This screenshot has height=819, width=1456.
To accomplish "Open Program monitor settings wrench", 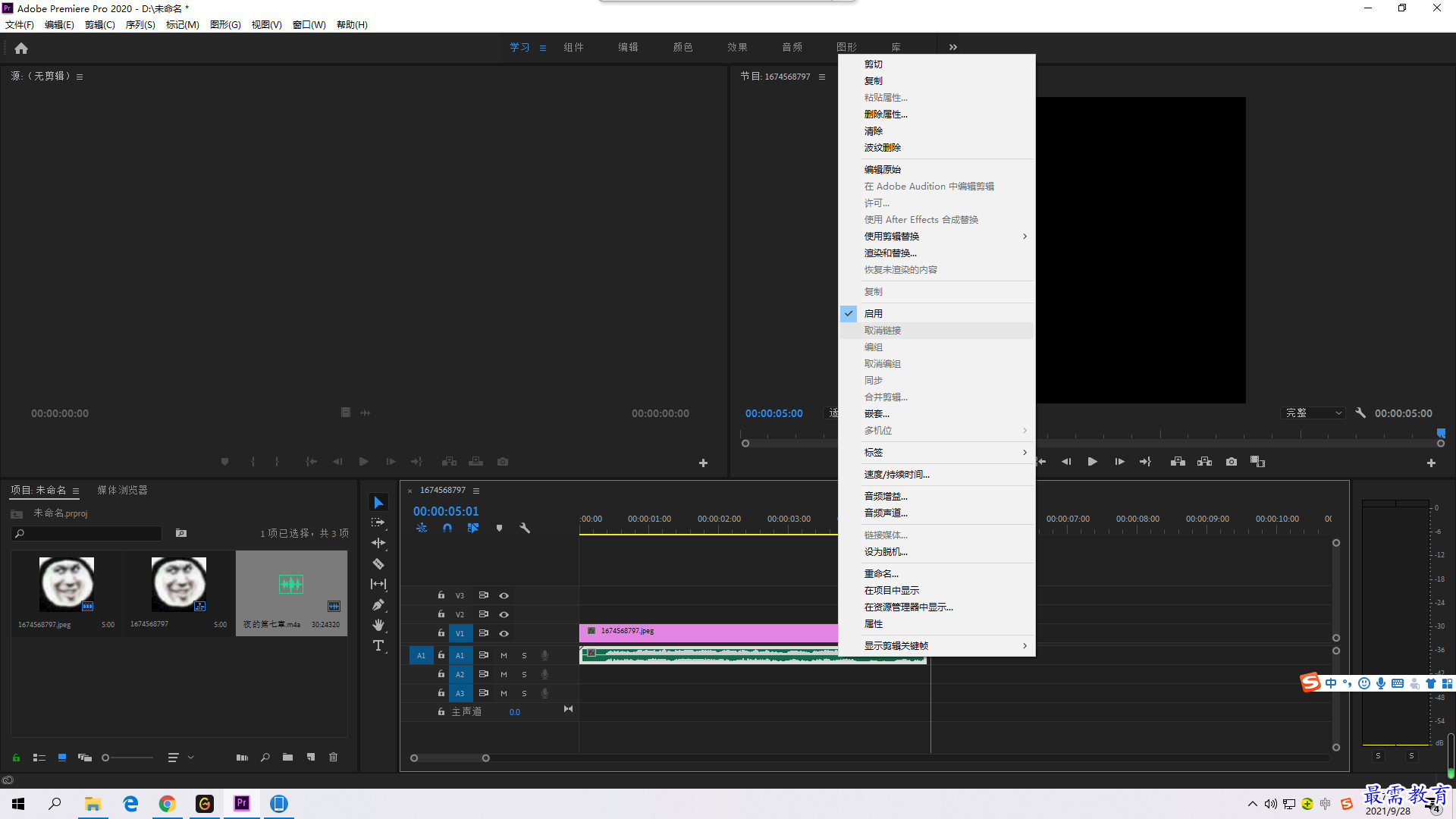I will [1360, 413].
